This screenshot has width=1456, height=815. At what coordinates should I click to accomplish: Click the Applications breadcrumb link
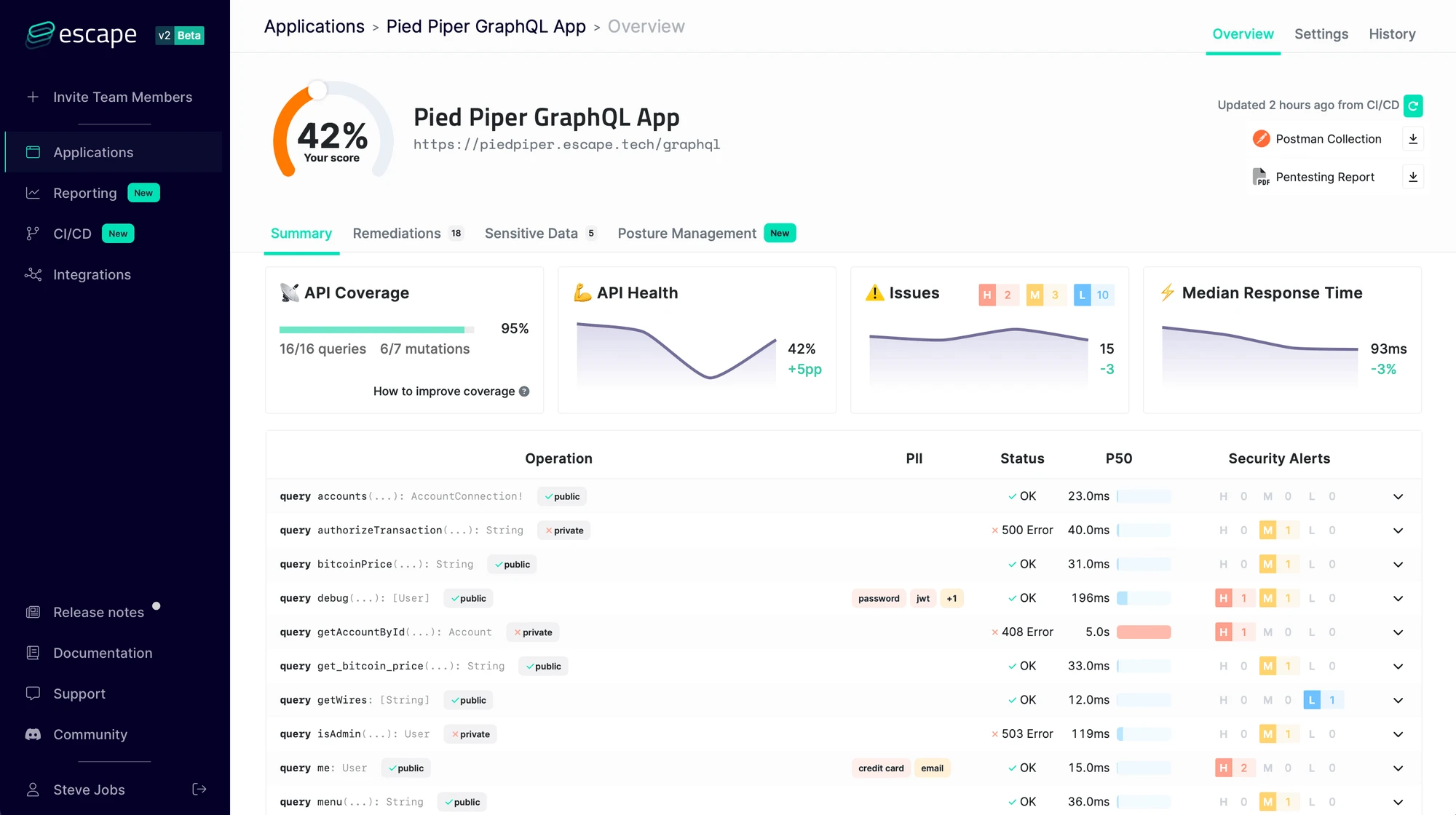coord(314,26)
